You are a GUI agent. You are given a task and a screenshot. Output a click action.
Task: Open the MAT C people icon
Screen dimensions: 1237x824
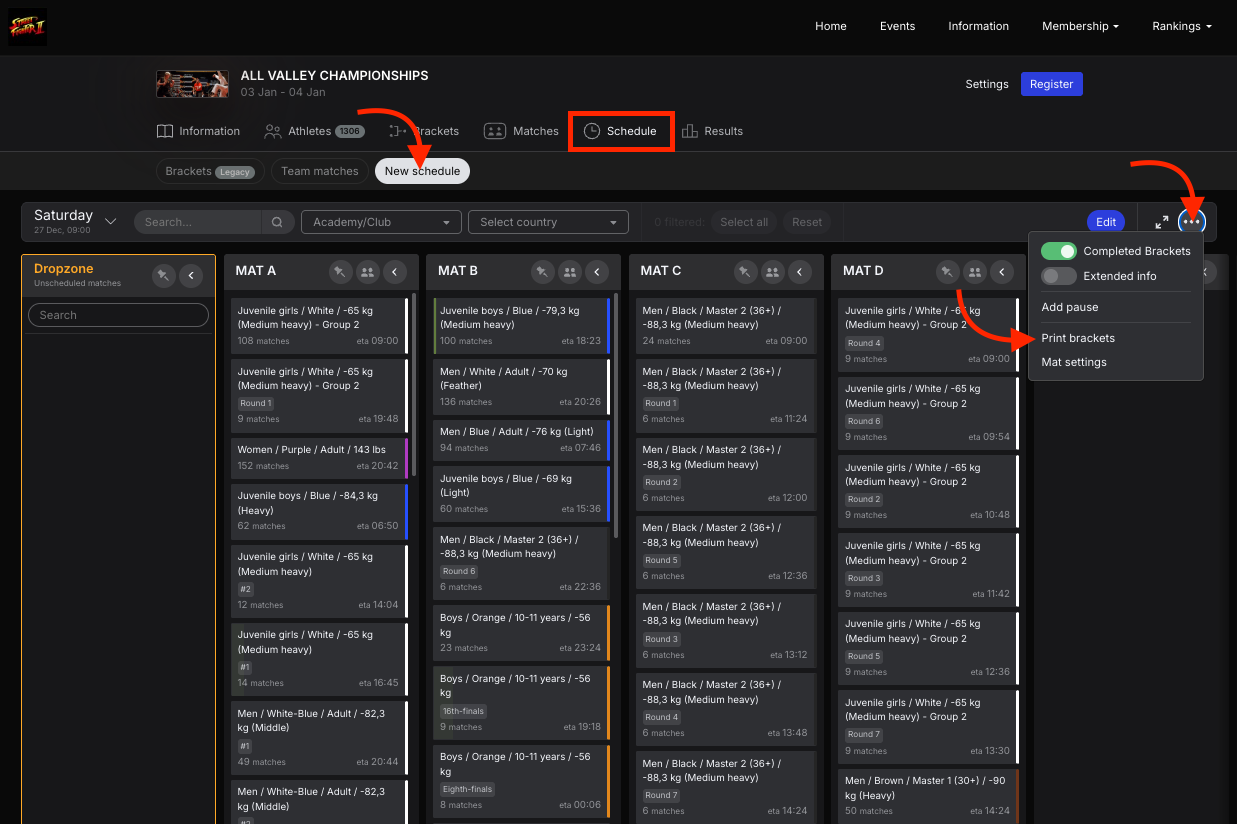[773, 271]
